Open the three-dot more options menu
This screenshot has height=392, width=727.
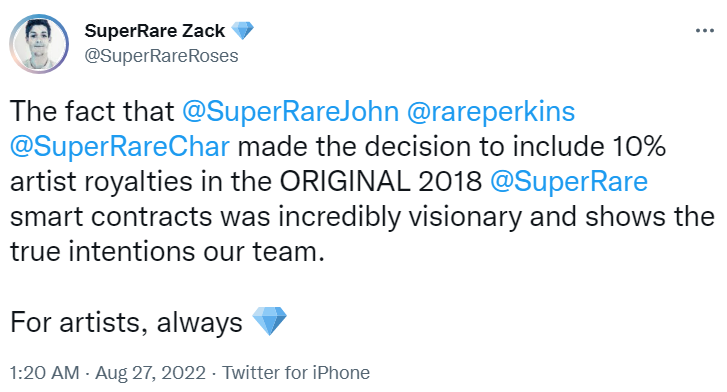click(704, 31)
